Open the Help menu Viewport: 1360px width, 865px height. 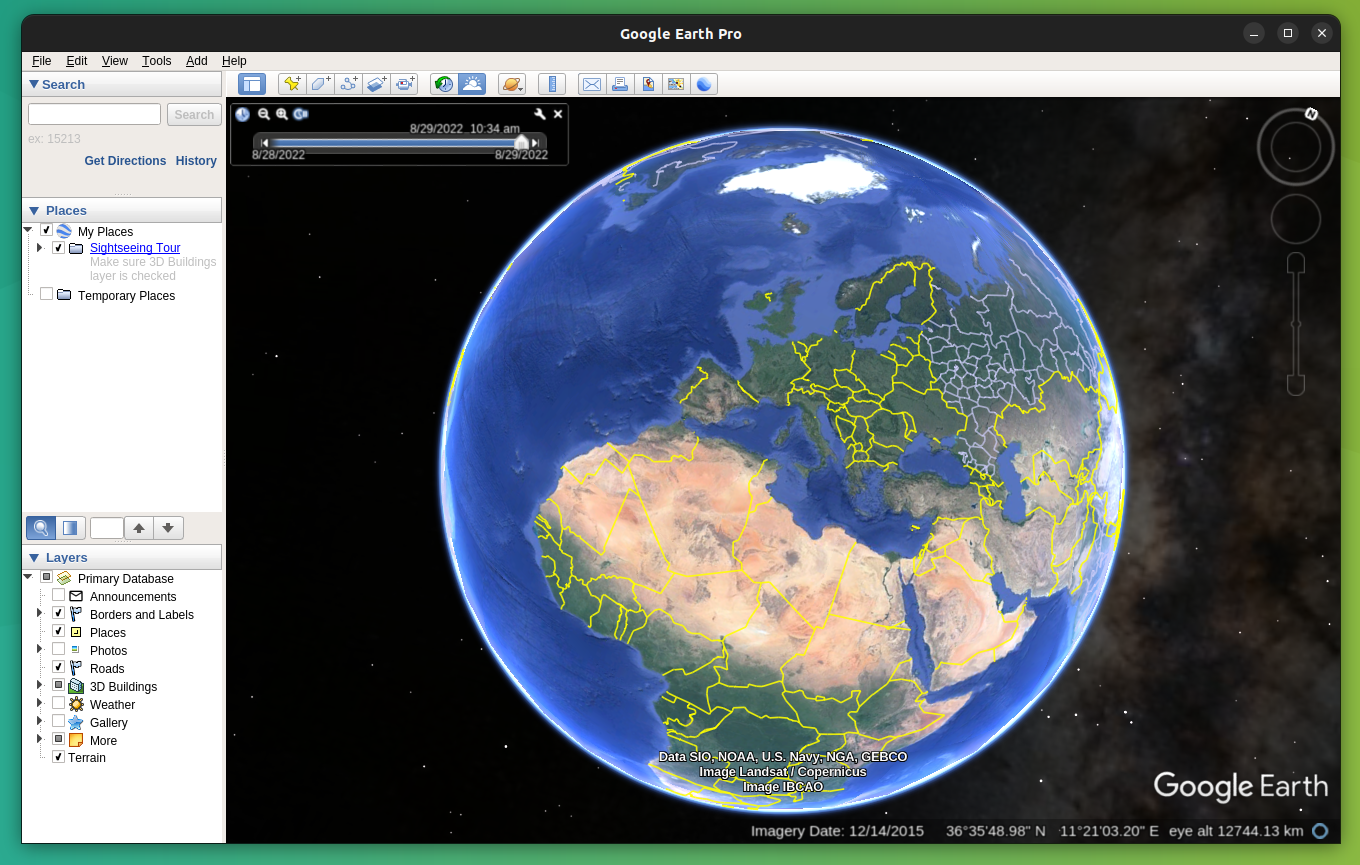pos(234,61)
